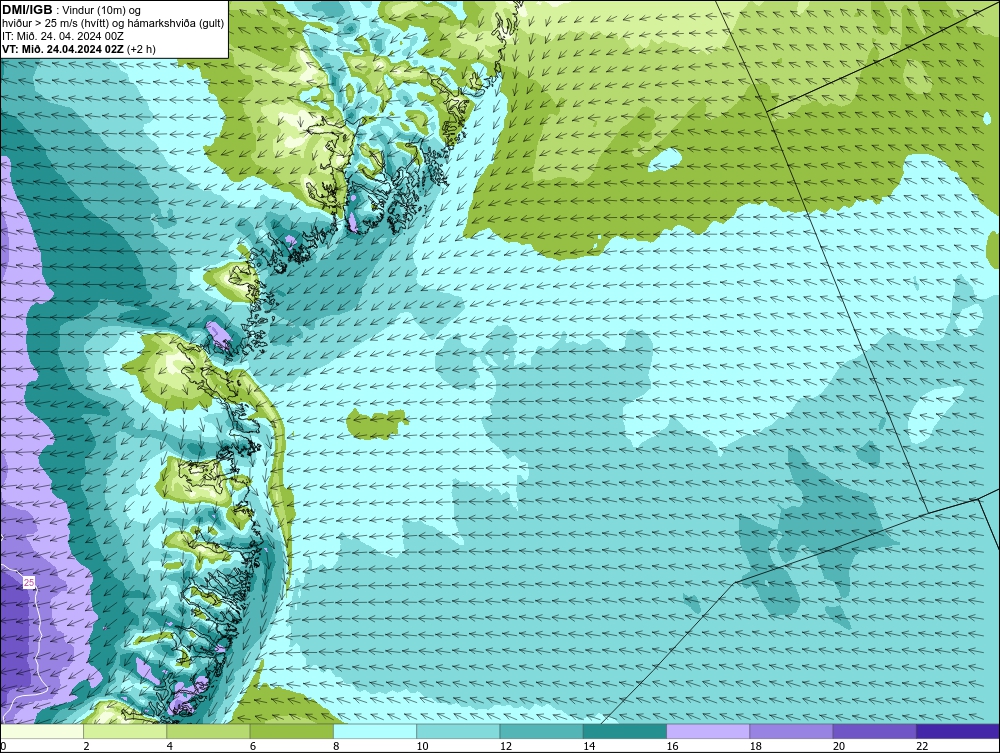1000x753 pixels.
Task: Select the "Vindur (10m) og" header text
Action: (101, 11)
